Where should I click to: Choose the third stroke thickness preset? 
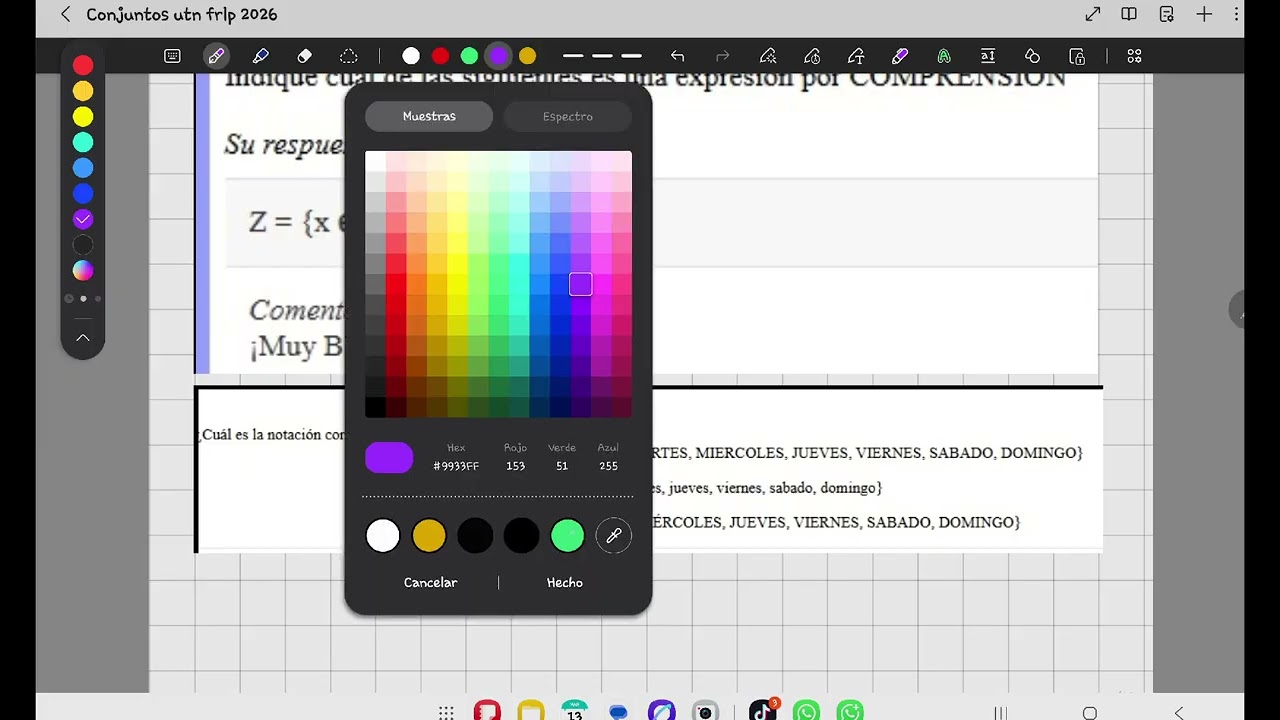pyautogui.click(x=631, y=56)
